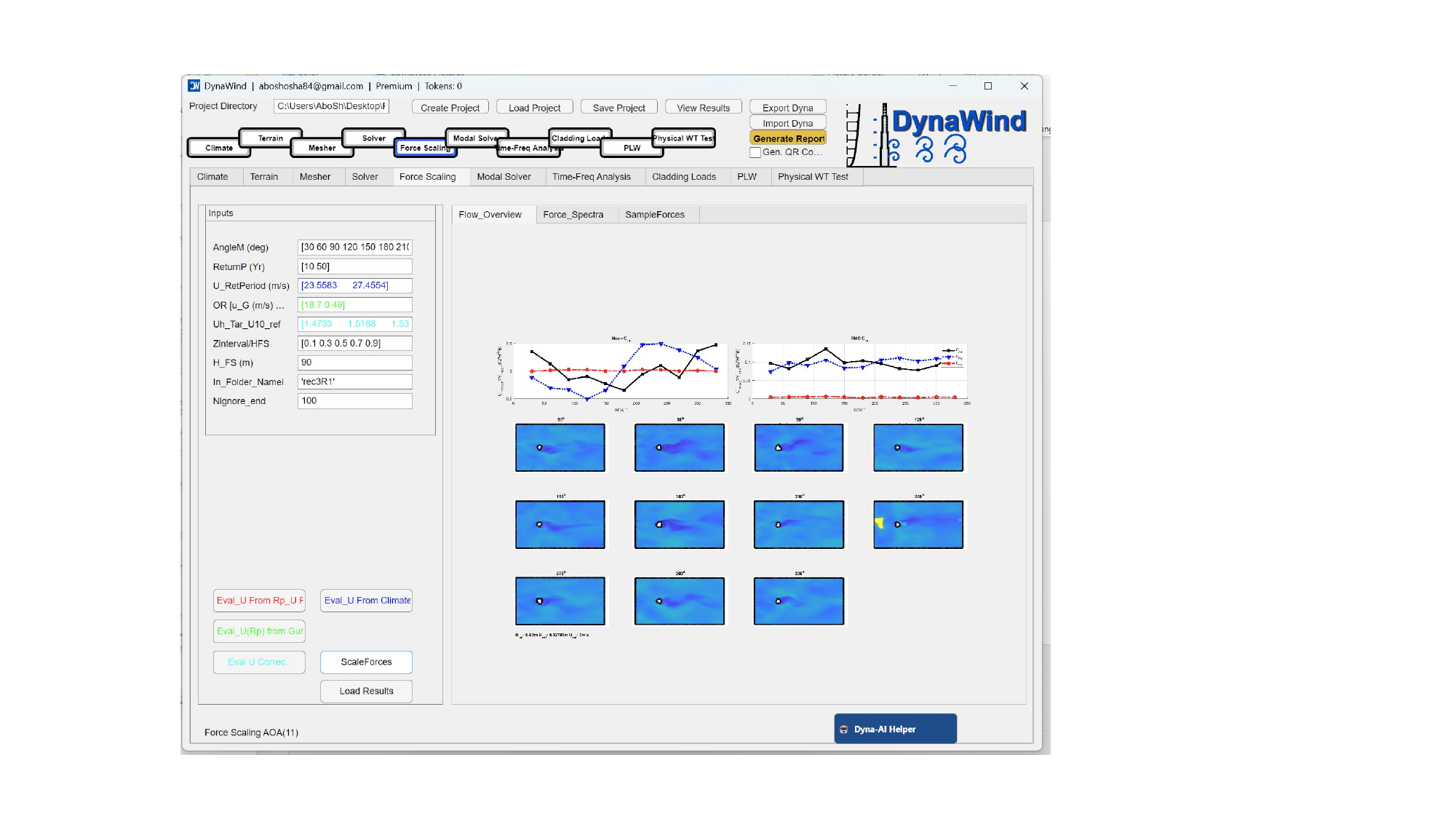1456x819 pixels.
Task: Open the 240° flow contour thumbnail
Action: (918, 524)
